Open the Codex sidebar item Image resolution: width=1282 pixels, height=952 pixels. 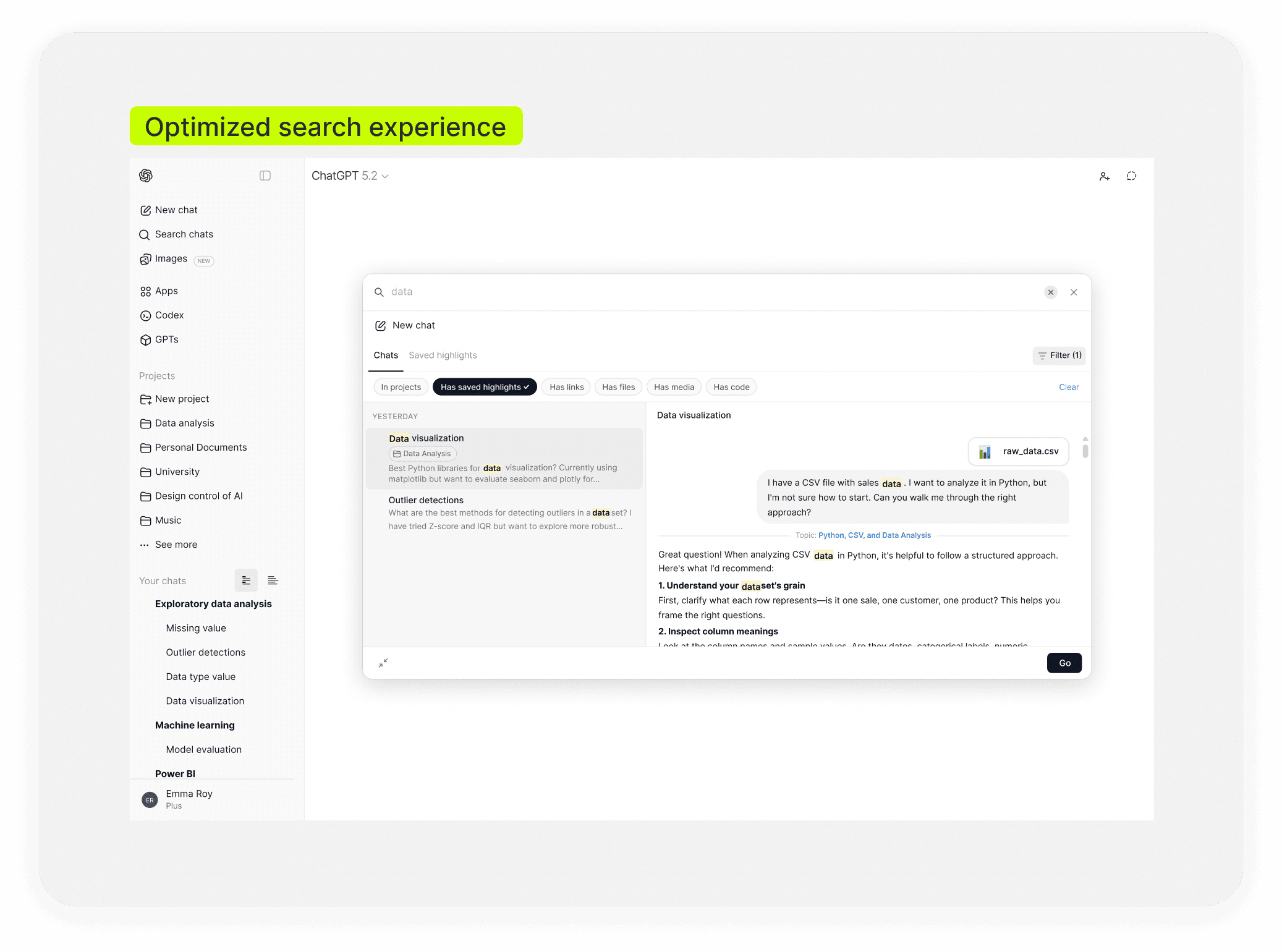click(x=169, y=315)
